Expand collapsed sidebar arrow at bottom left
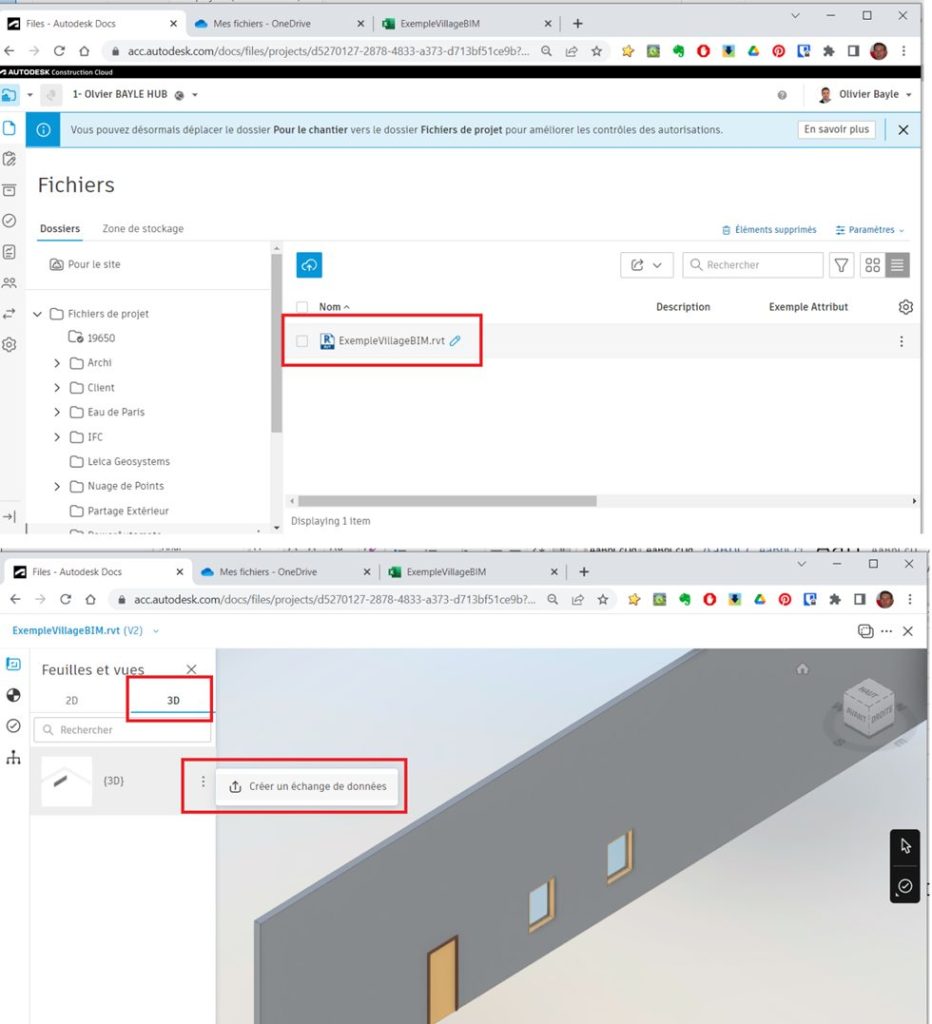932x1024 pixels. (x=9, y=517)
